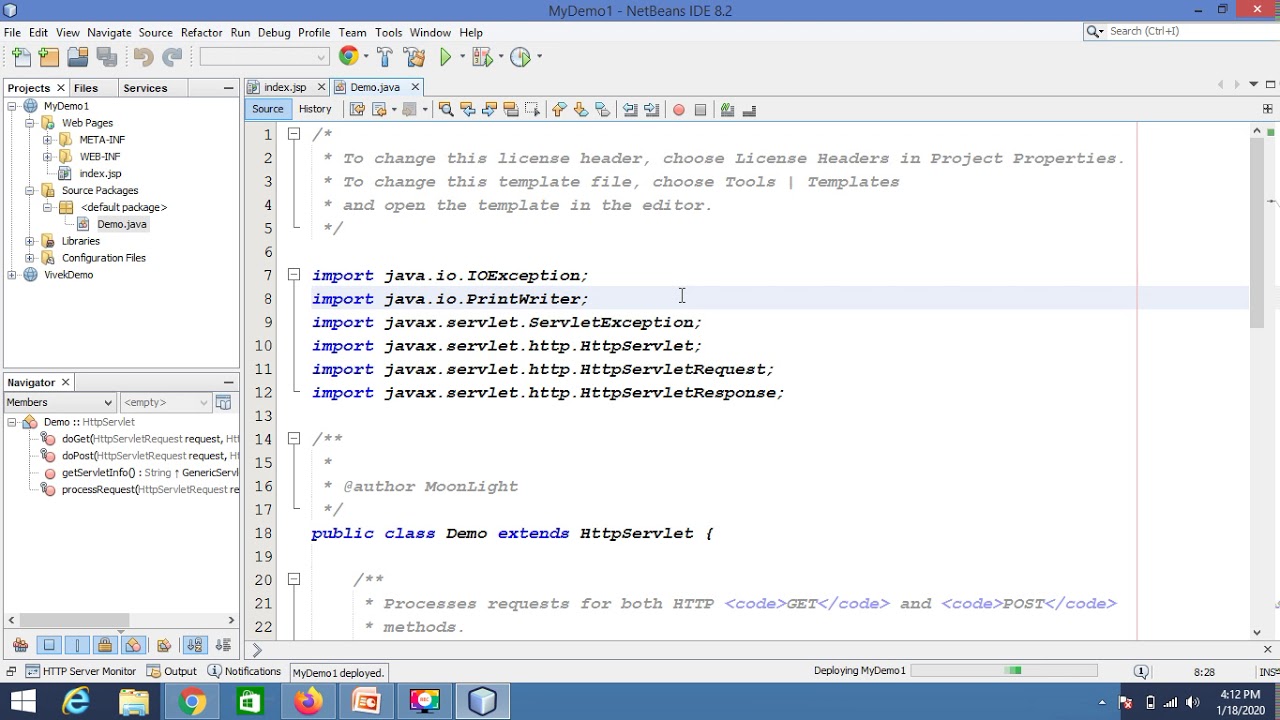Viewport: 1280px width, 720px height.
Task: Click the Next Bookmark icon
Action: pos(581,110)
